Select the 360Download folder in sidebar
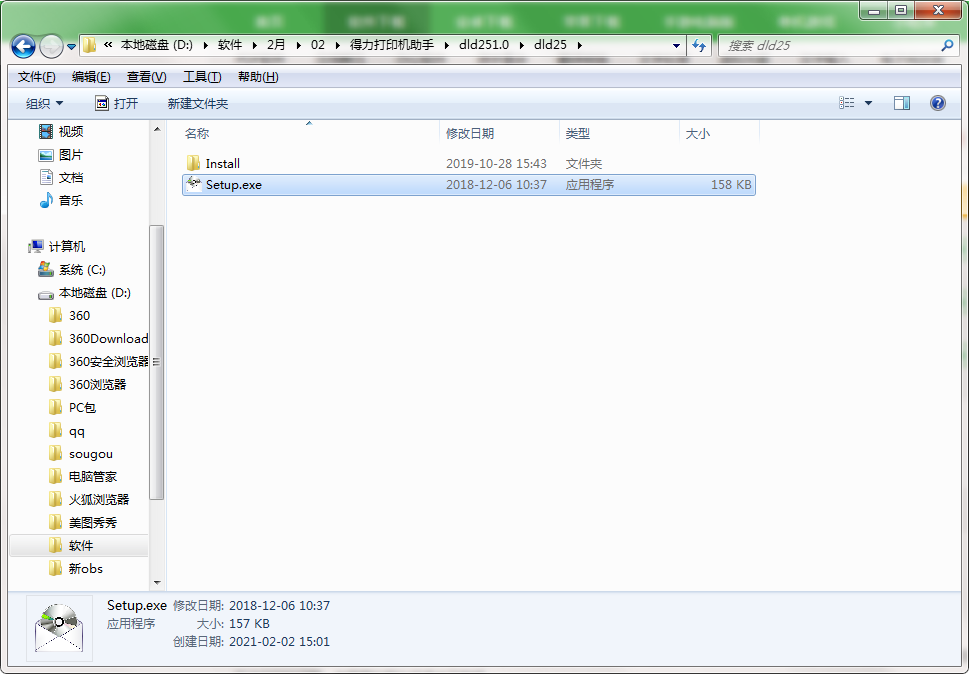The image size is (969, 674). tap(108, 338)
